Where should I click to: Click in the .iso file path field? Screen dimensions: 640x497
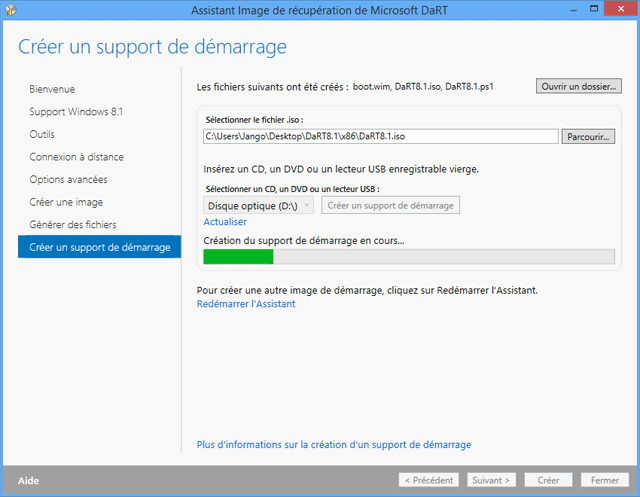tap(380, 136)
